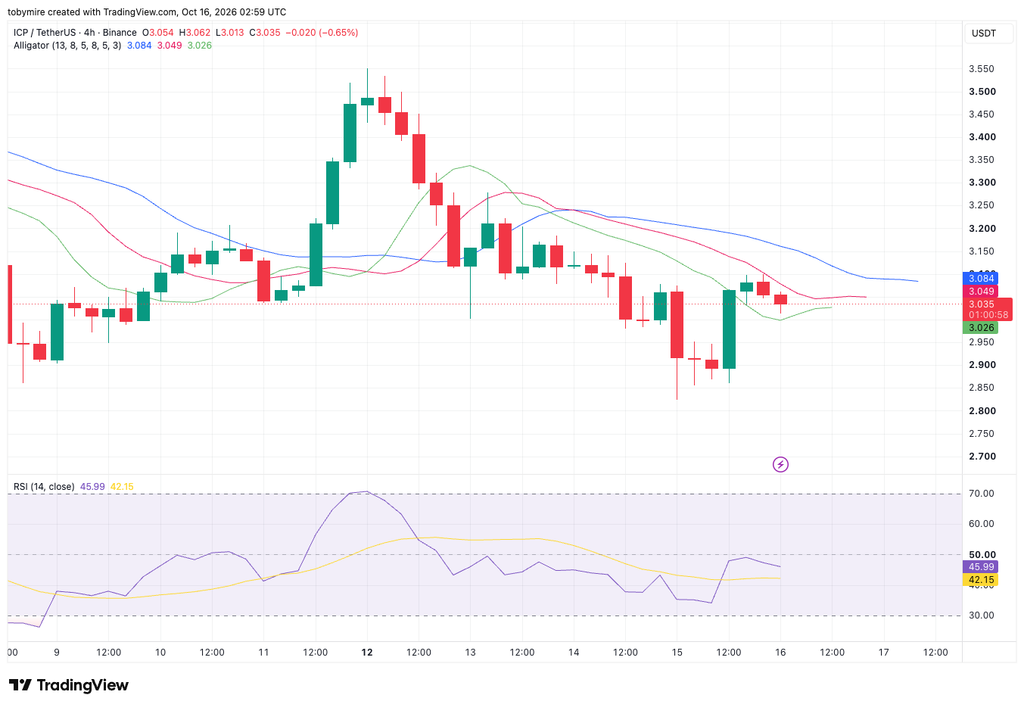This screenshot has width=1024, height=708.
Task: Click the Alligator (13, 8, 5, 8, 5, 3) indicator label
Action: click(x=67, y=46)
